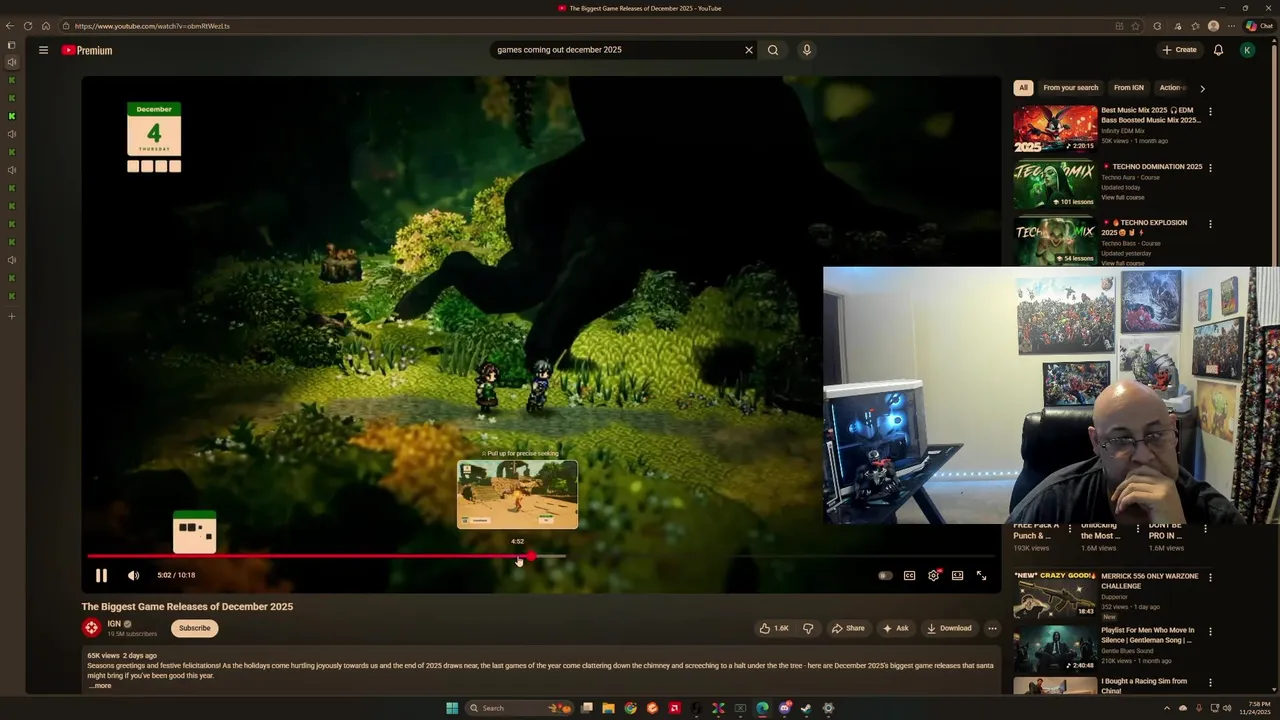Open options for TECHNO EXPLOSION 2025
This screenshot has height=720, width=1280.
[x=1210, y=224]
